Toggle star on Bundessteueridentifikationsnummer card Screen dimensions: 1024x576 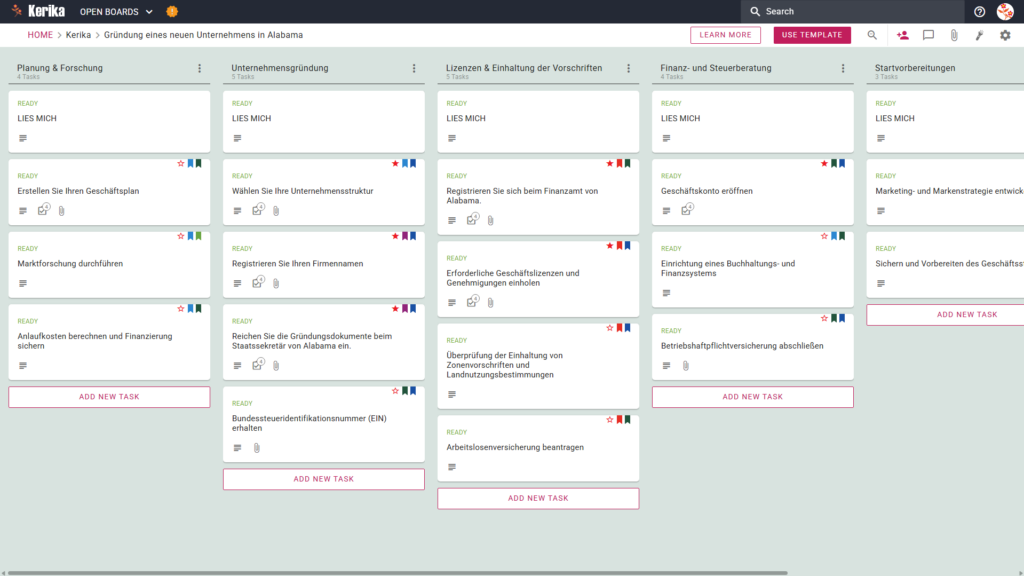[395, 391]
